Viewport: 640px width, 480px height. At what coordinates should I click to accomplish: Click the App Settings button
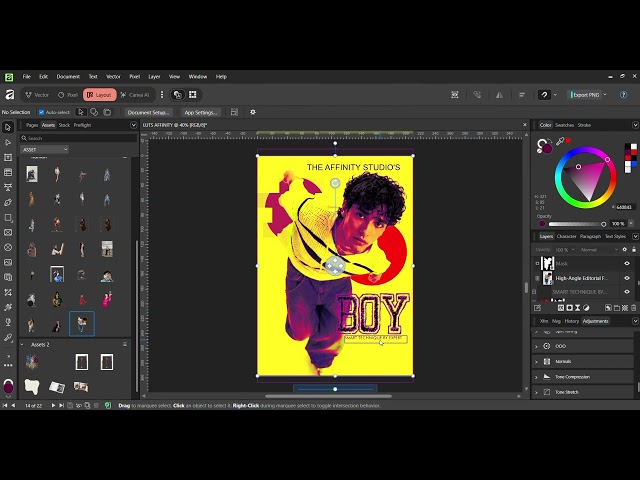(x=200, y=112)
